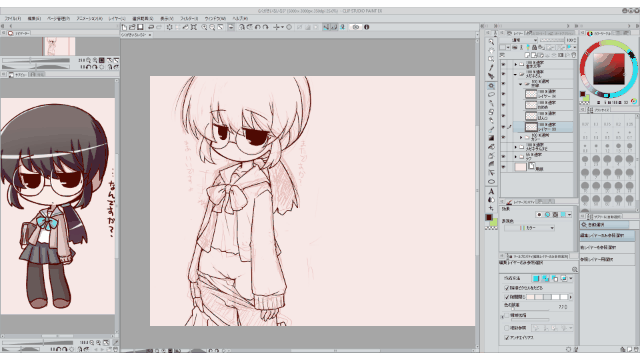Click the 色の誤差 (color margin) slider

coord(529,309)
